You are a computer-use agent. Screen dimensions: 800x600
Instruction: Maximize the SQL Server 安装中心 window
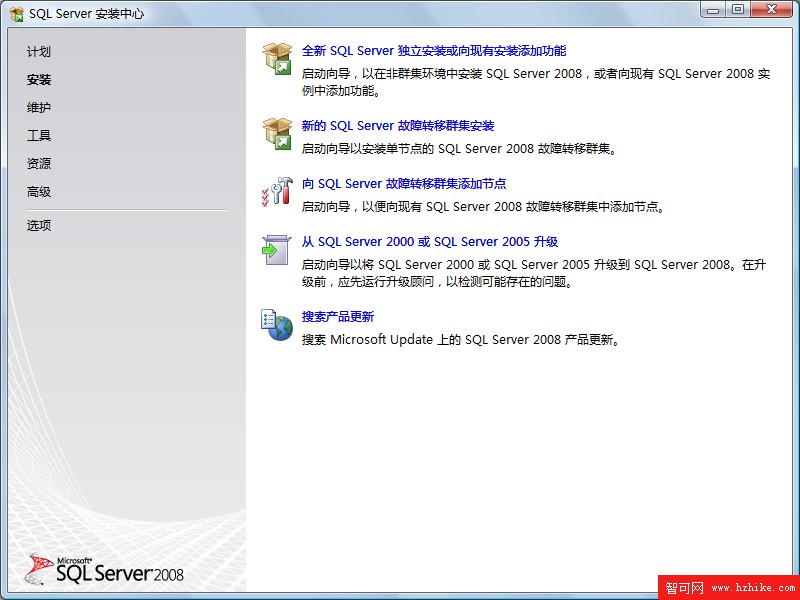click(x=738, y=10)
